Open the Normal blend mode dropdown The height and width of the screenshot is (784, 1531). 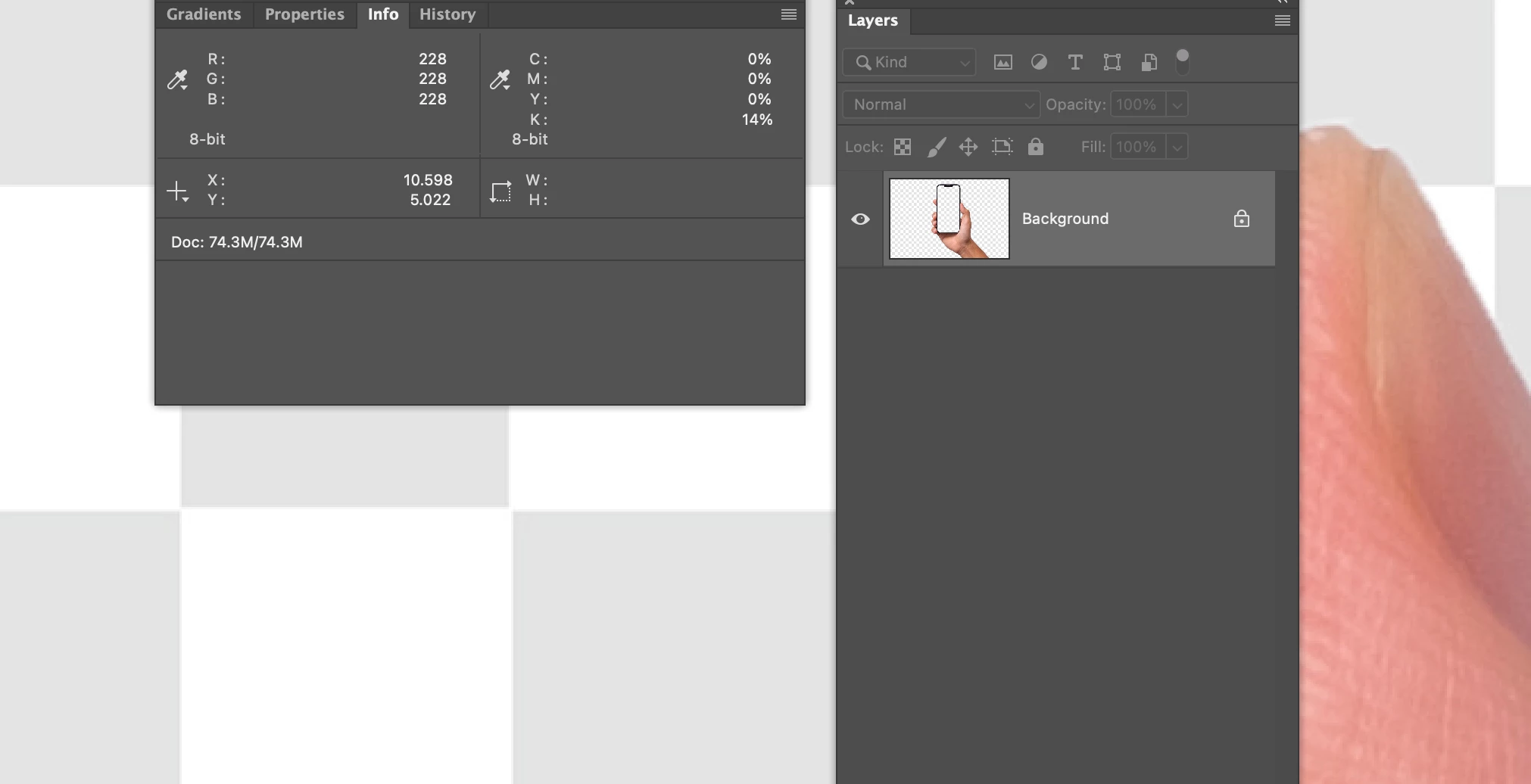point(940,104)
